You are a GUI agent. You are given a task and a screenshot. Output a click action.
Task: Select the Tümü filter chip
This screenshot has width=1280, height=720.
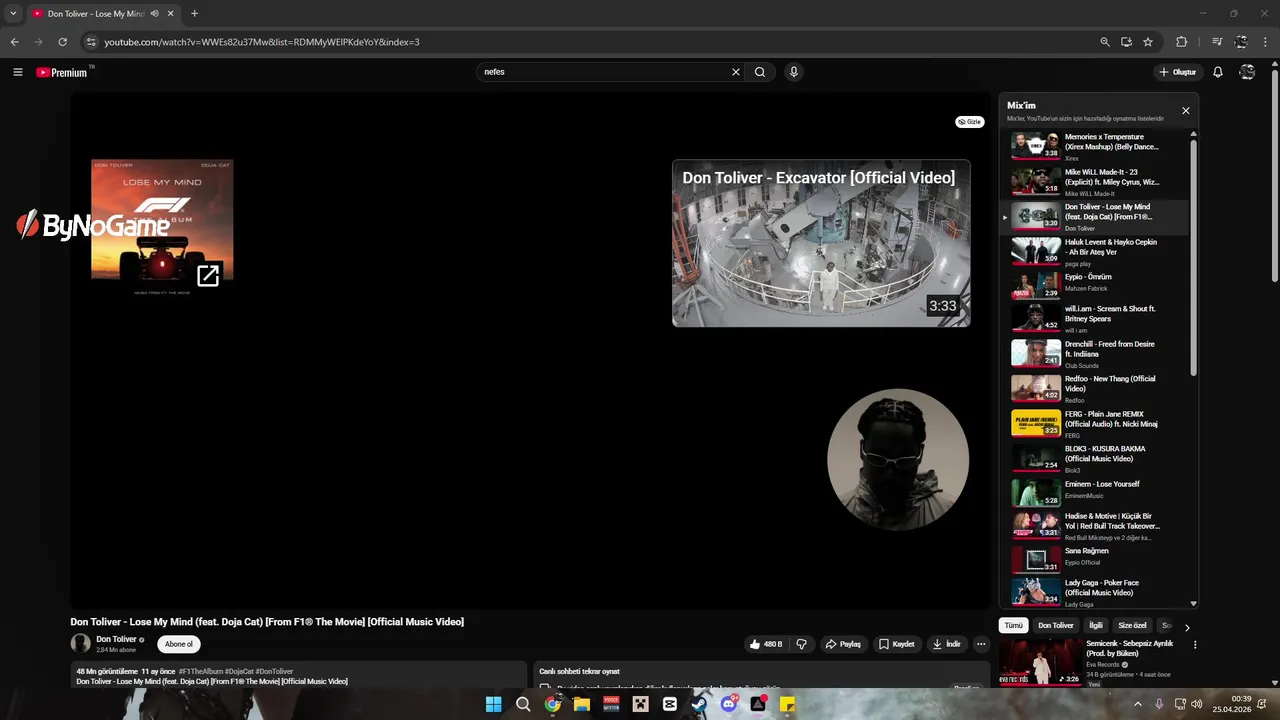click(x=1014, y=626)
